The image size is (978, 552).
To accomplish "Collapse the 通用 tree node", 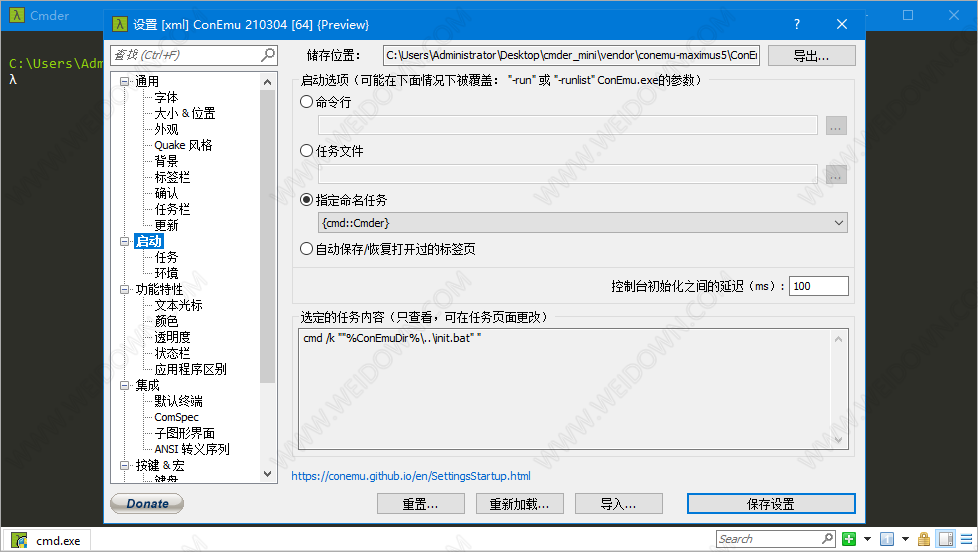I will 125,81.
